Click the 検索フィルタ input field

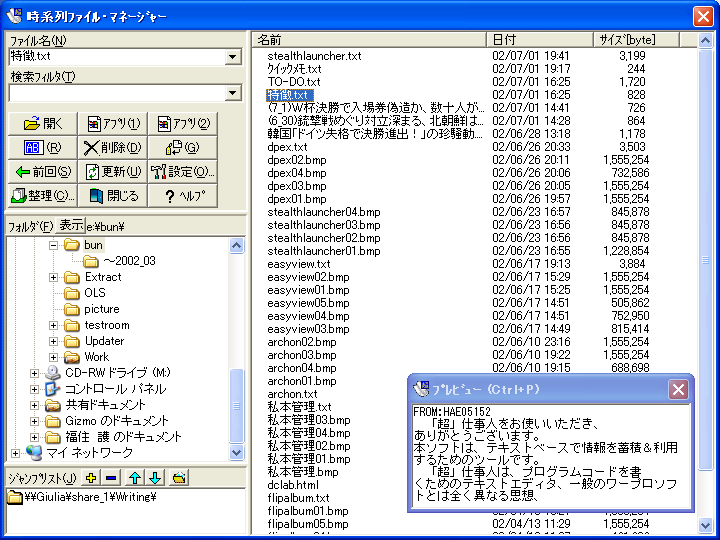click(x=118, y=93)
